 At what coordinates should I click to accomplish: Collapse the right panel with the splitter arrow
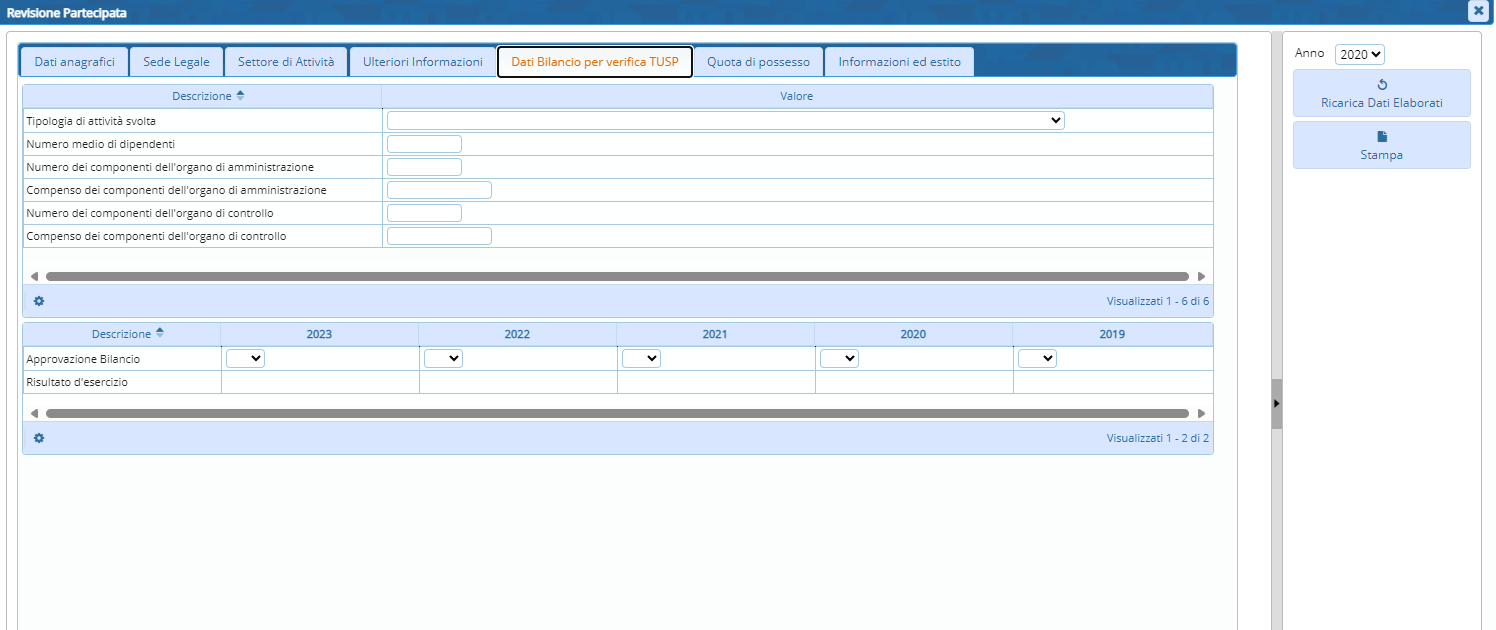(x=1276, y=403)
